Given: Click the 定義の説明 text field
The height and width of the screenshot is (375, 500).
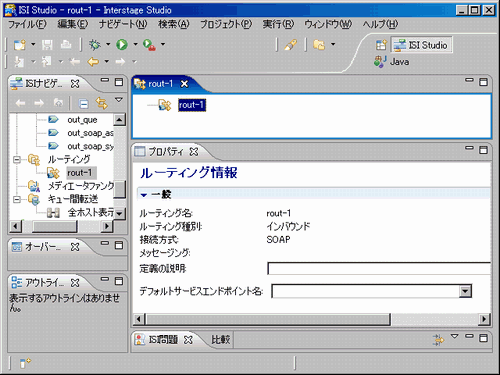Looking at the screenshot, I should coord(379,268).
